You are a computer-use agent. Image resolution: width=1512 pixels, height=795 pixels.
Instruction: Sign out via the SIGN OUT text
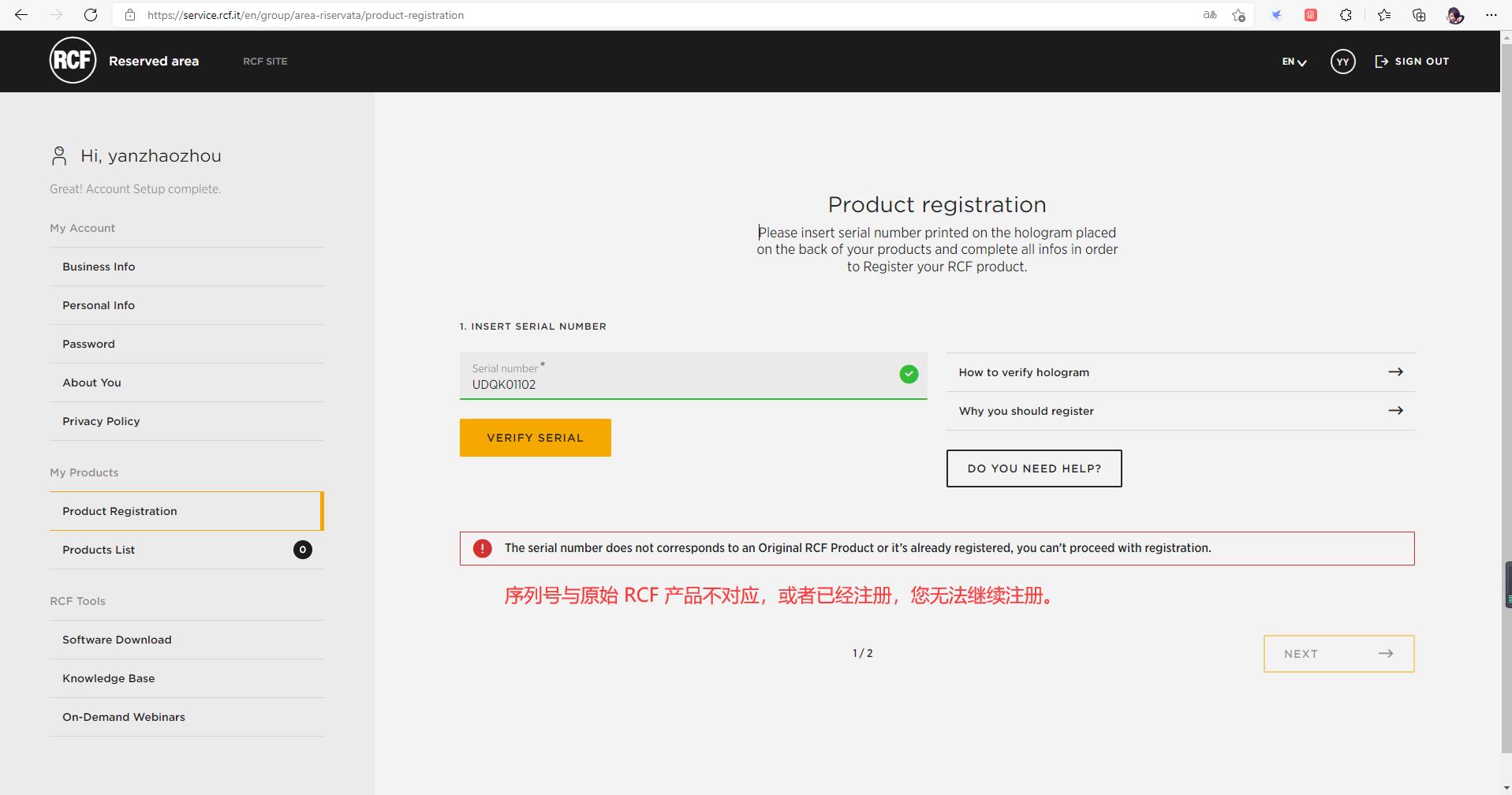1421,61
